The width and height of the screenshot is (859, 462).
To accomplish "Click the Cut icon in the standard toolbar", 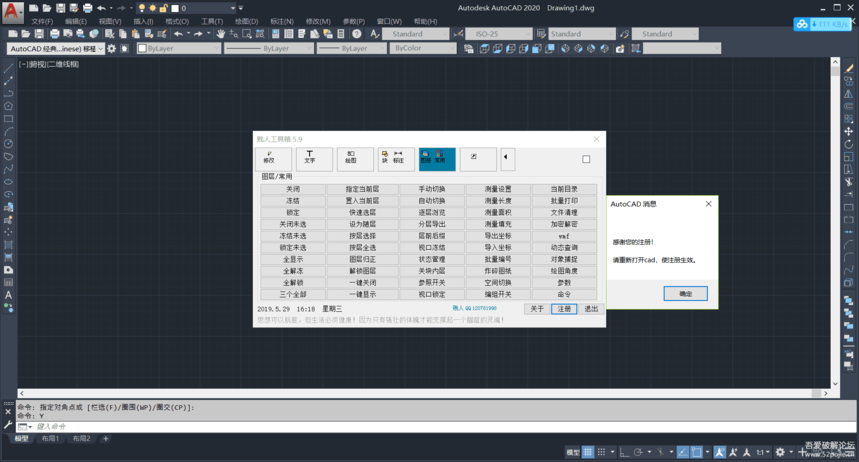I will [x=110, y=34].
